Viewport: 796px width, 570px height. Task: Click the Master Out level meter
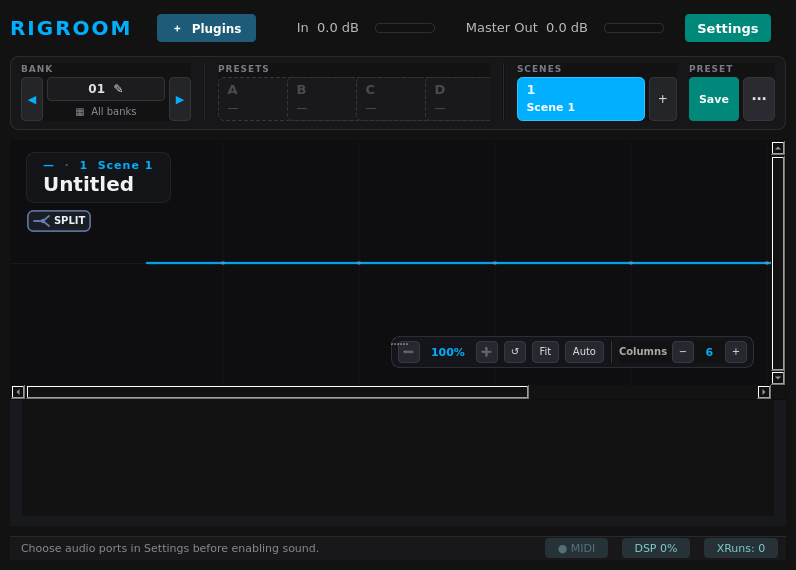634,28
